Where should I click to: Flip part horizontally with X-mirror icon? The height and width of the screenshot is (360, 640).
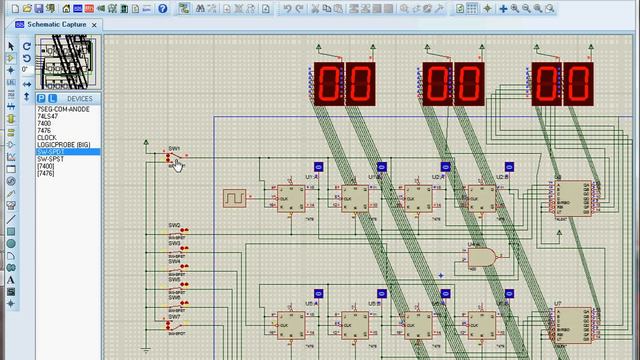(27, 84)
